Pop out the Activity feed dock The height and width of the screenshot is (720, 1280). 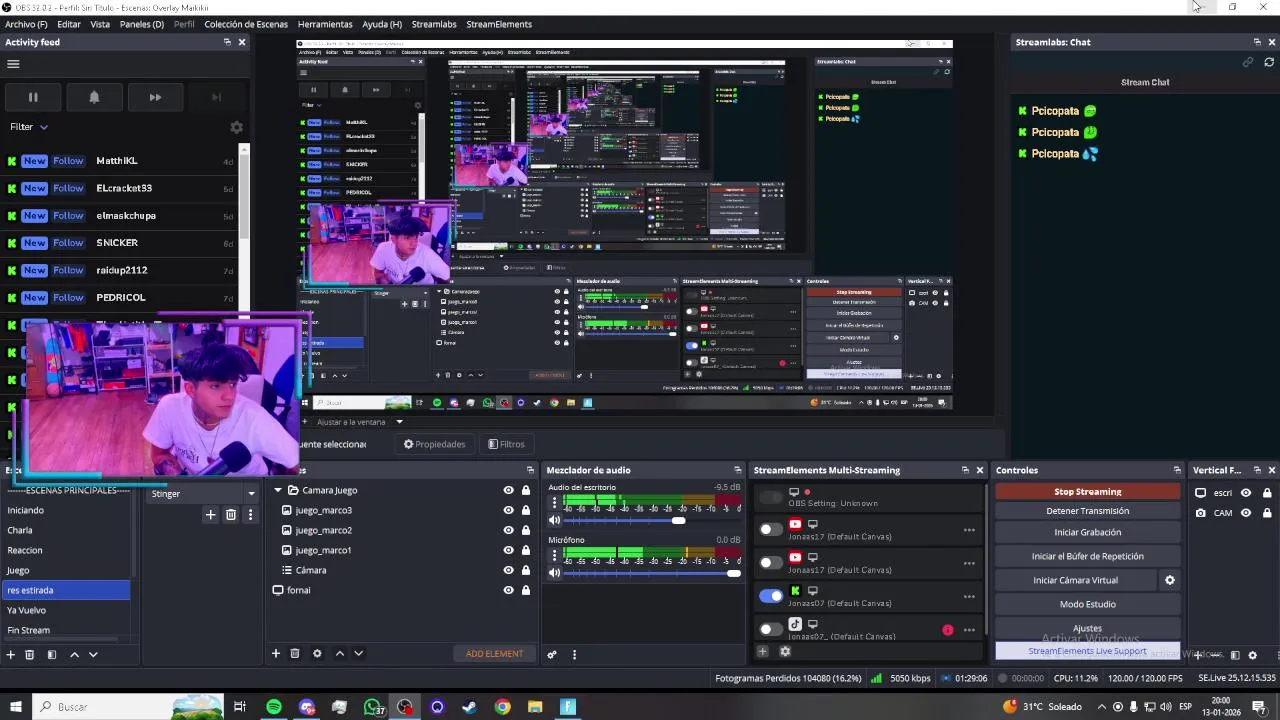pyautogui.click(x=227, y=42)
